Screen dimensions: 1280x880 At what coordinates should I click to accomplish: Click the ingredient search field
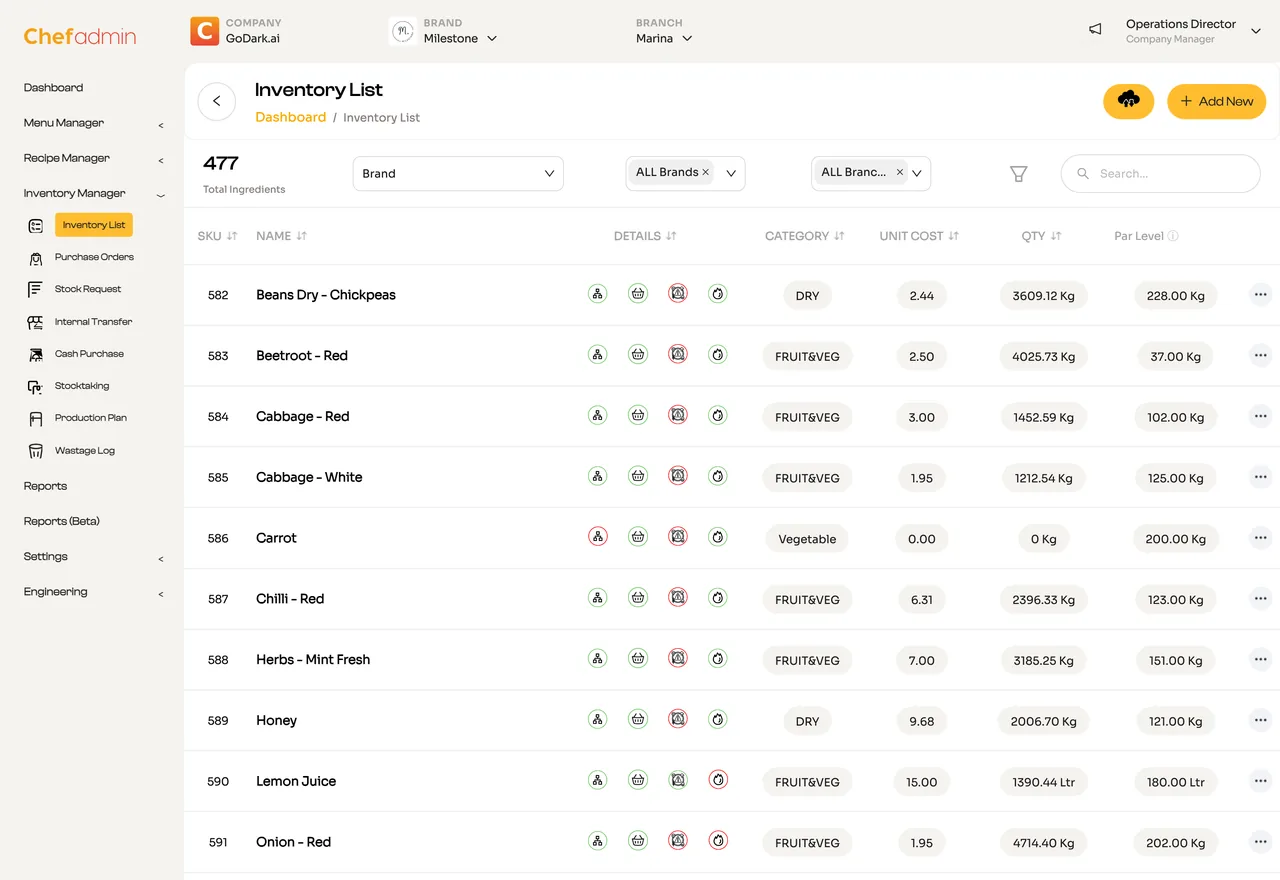1160,173
